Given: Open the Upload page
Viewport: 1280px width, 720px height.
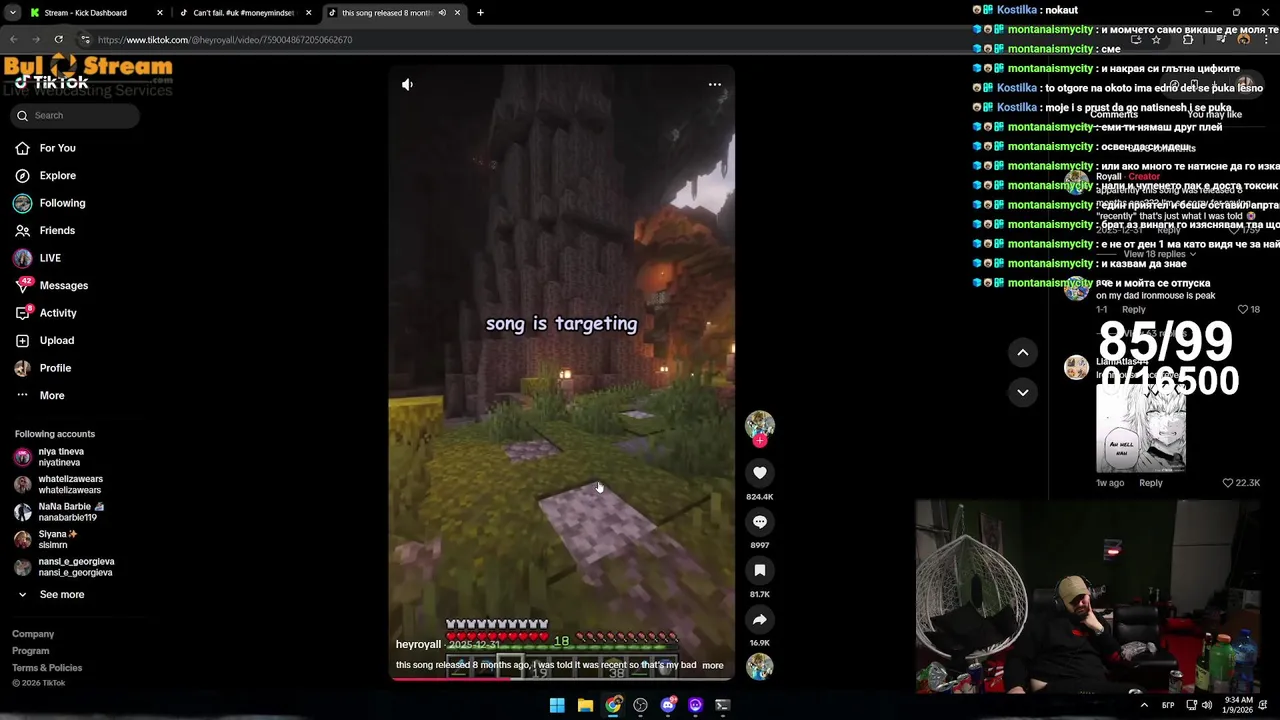Looking at the screenshot, I should (57, 341).
